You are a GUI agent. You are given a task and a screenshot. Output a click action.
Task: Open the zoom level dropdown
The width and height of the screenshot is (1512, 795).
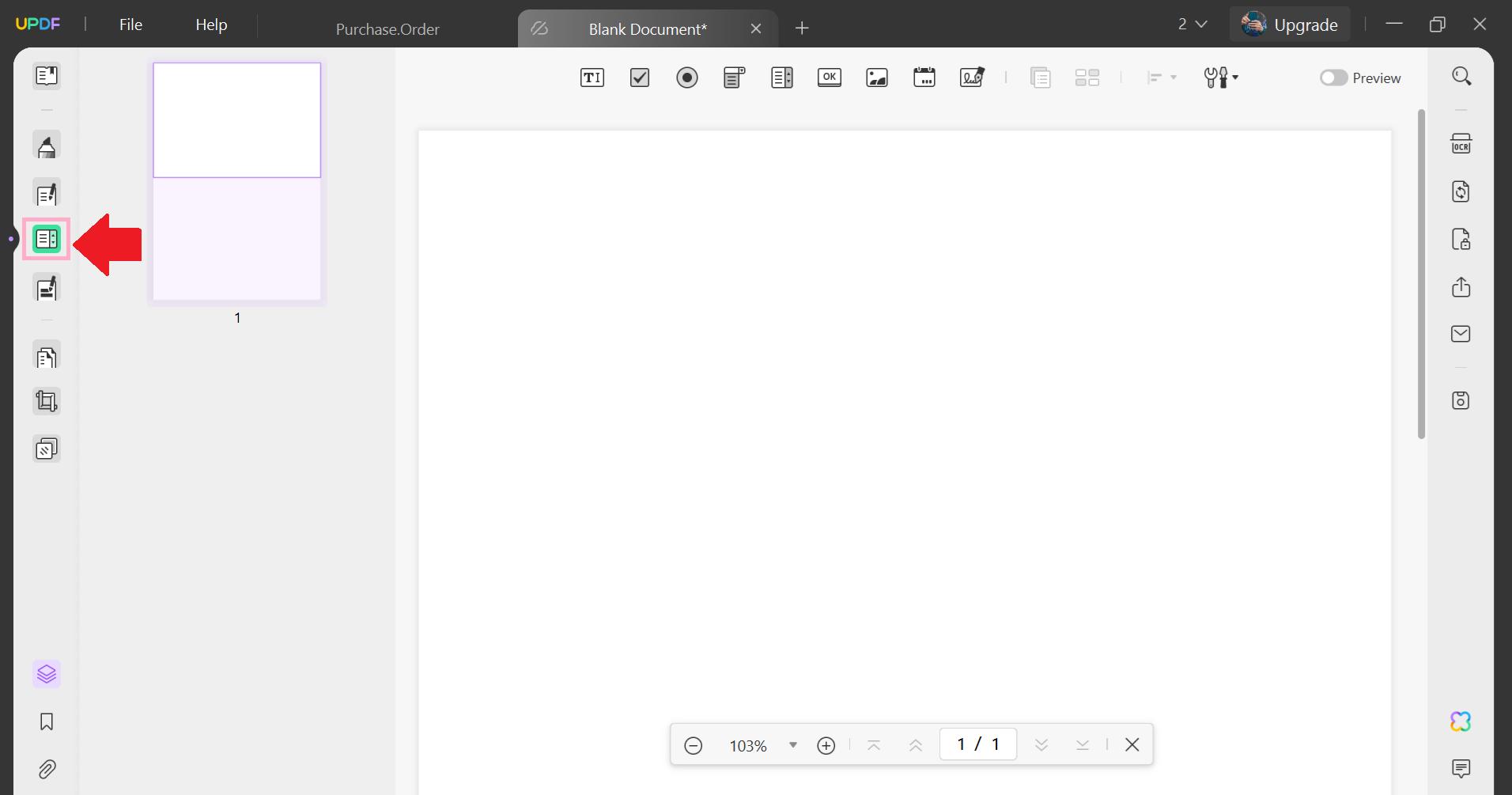coord(793,745)
